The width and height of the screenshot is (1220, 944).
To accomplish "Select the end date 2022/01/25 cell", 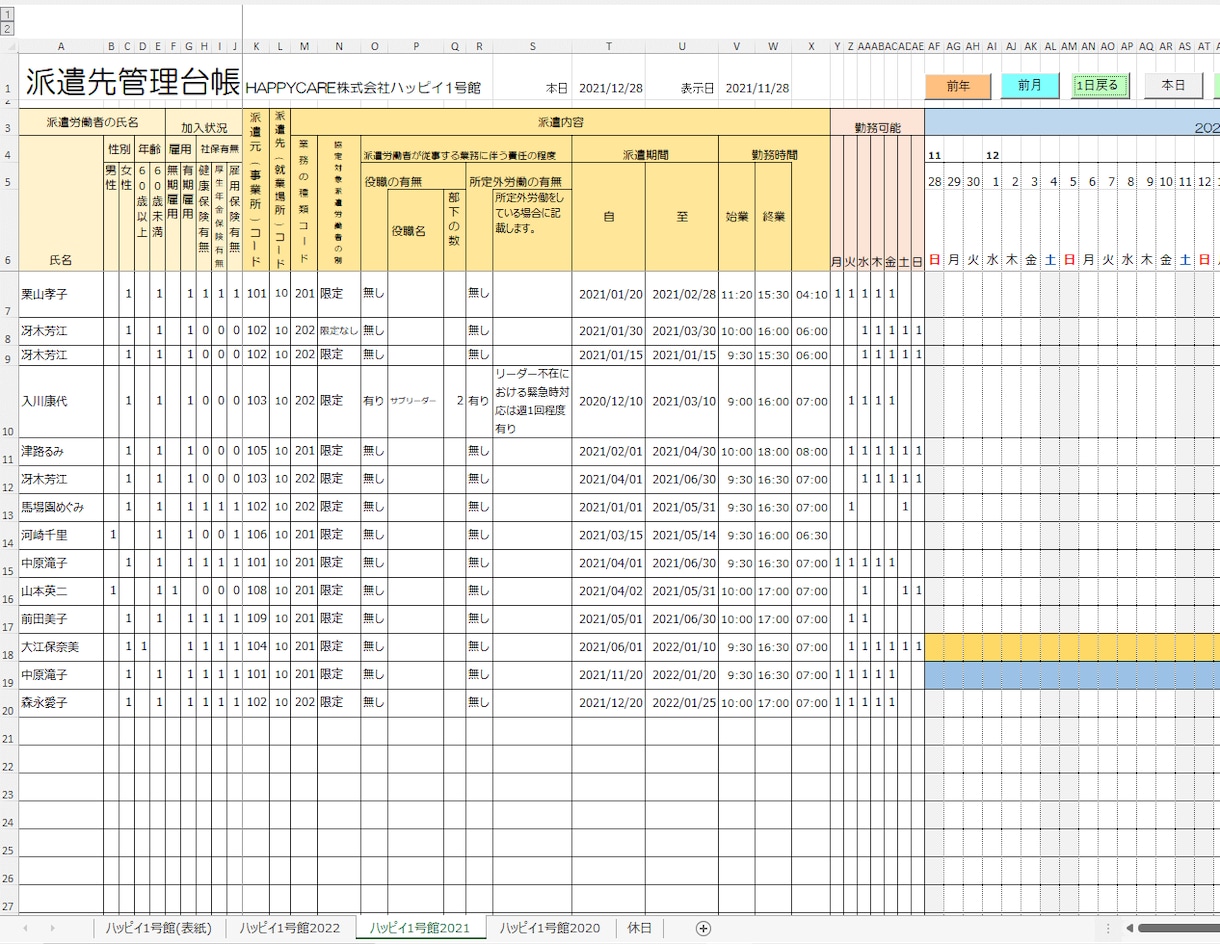I will point(682,703).
